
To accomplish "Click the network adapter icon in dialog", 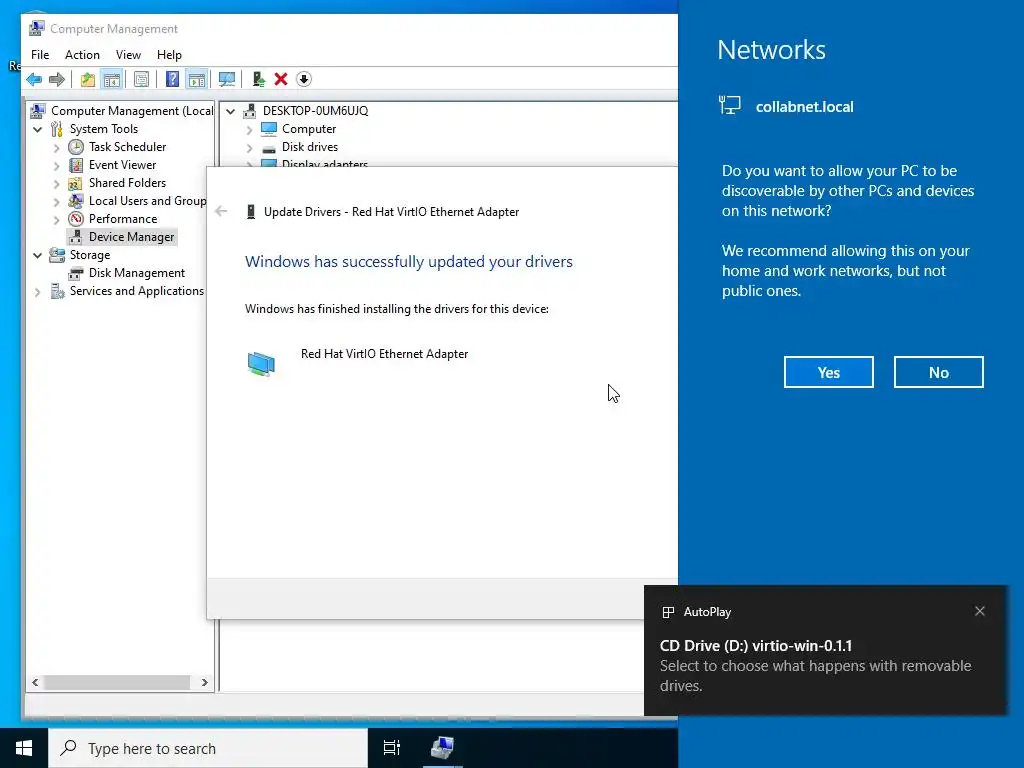I will [x=261, y=363].
